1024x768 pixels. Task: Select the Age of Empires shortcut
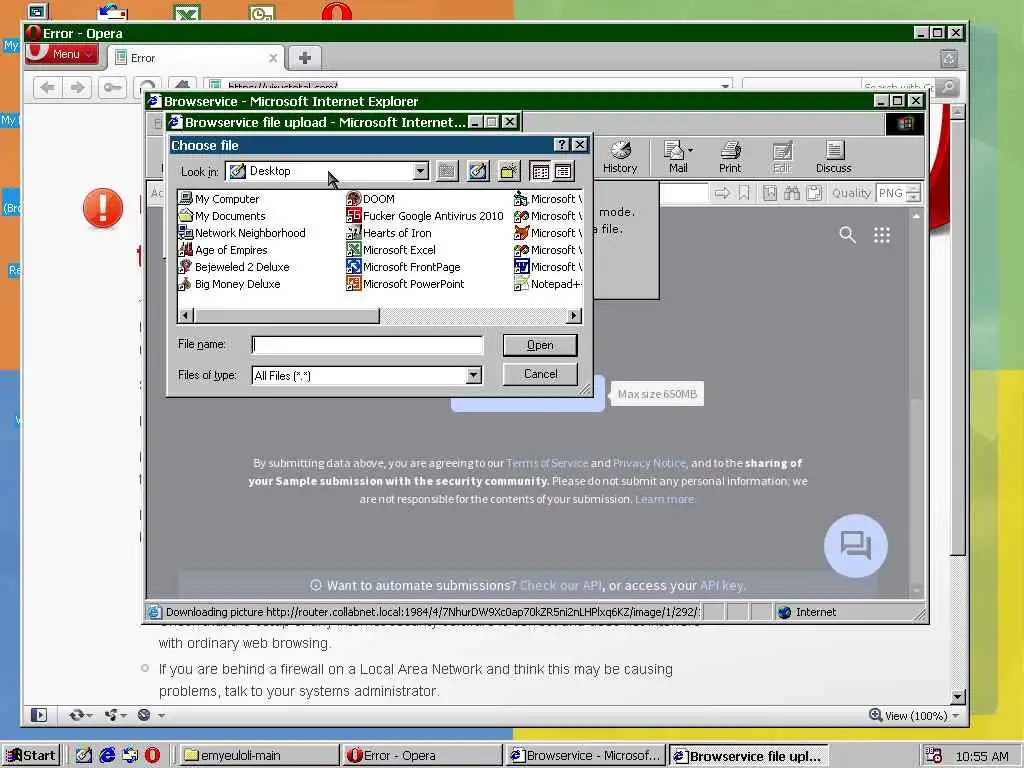(223, 249)
